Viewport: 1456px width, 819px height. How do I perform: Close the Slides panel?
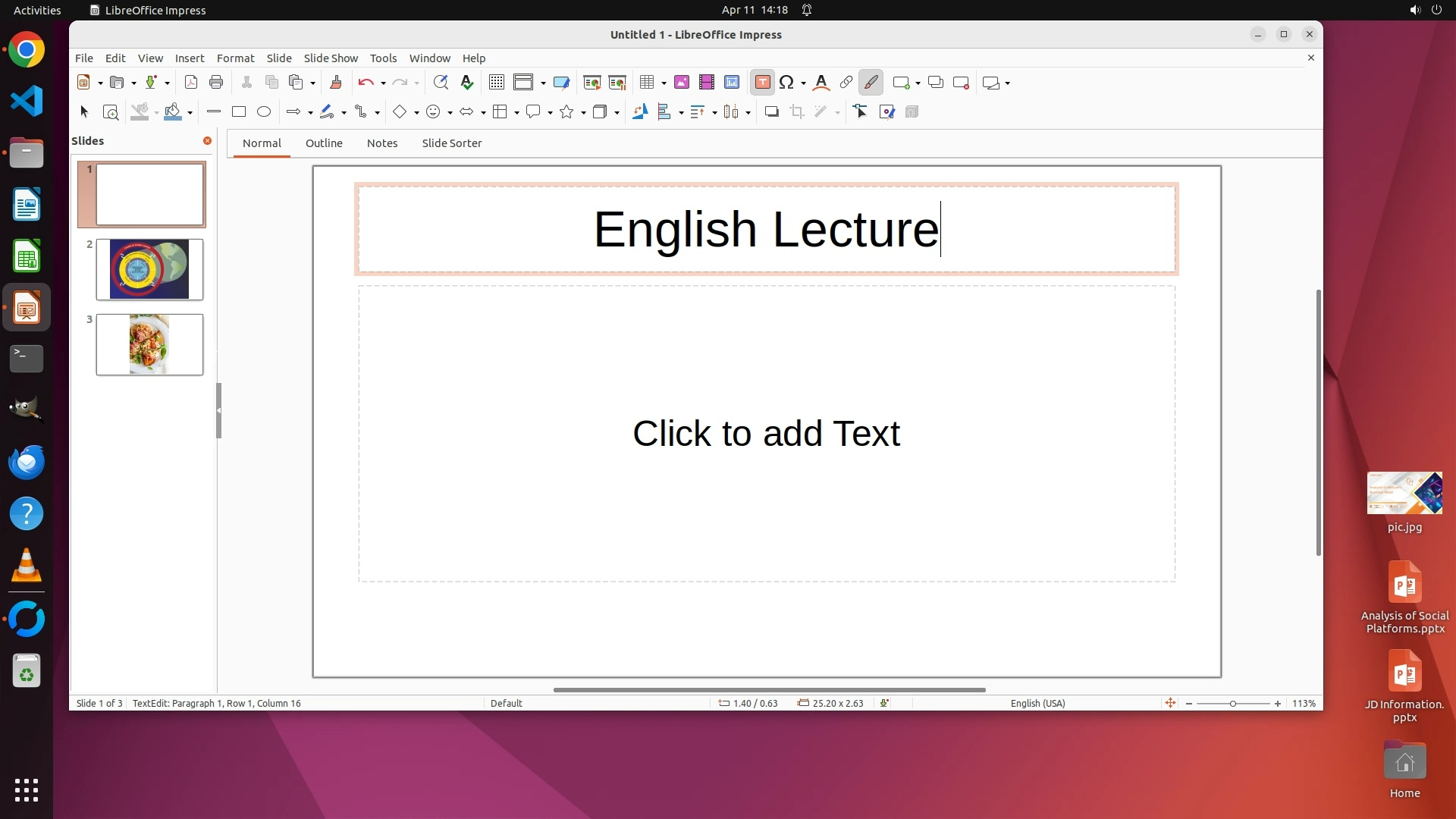pos(207,141)
